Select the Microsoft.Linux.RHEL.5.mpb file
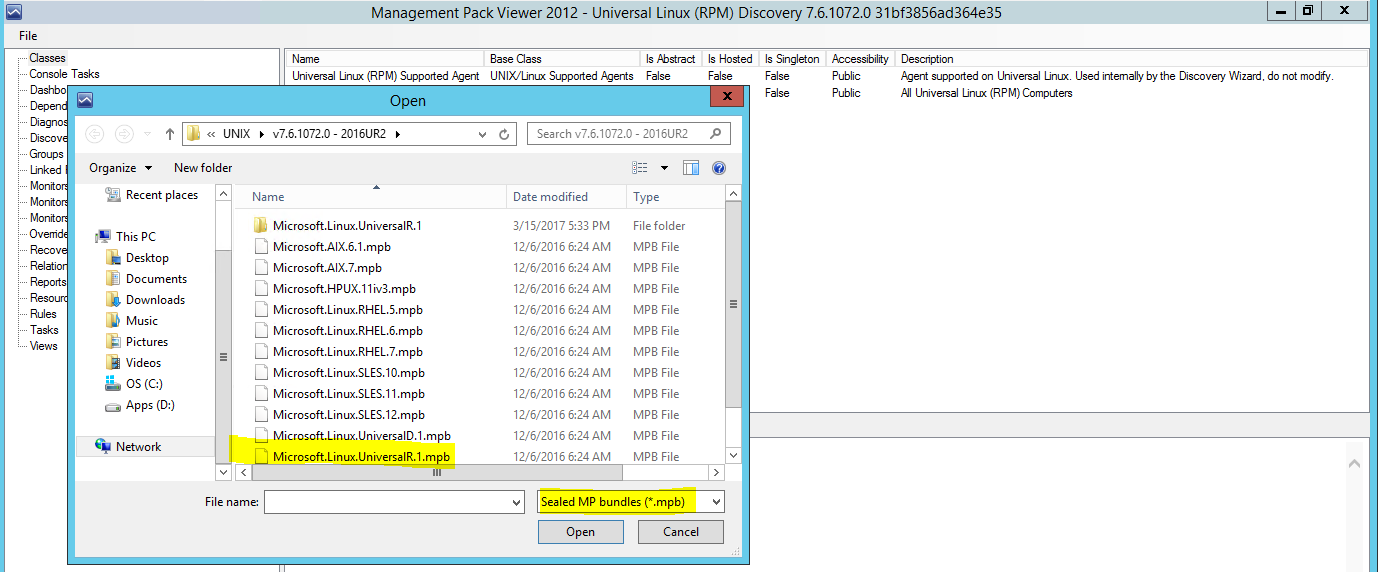The width and height of the screenshot is (1378, 572). tap(348, 310)
